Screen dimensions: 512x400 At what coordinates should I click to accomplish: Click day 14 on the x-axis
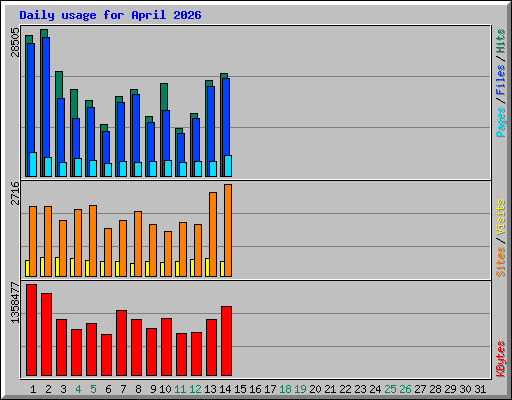point(225,389)
